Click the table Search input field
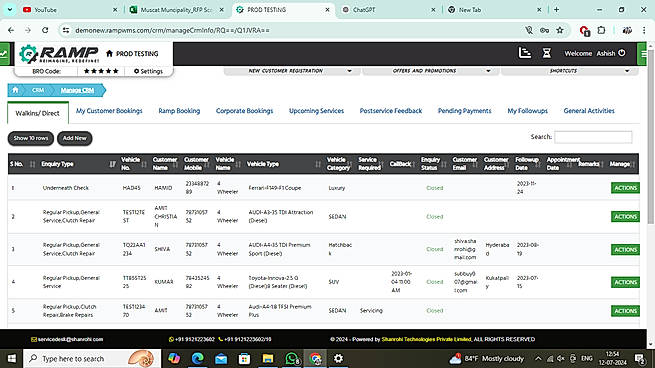Viewport: 655px width, 368px height. (593, 137)
